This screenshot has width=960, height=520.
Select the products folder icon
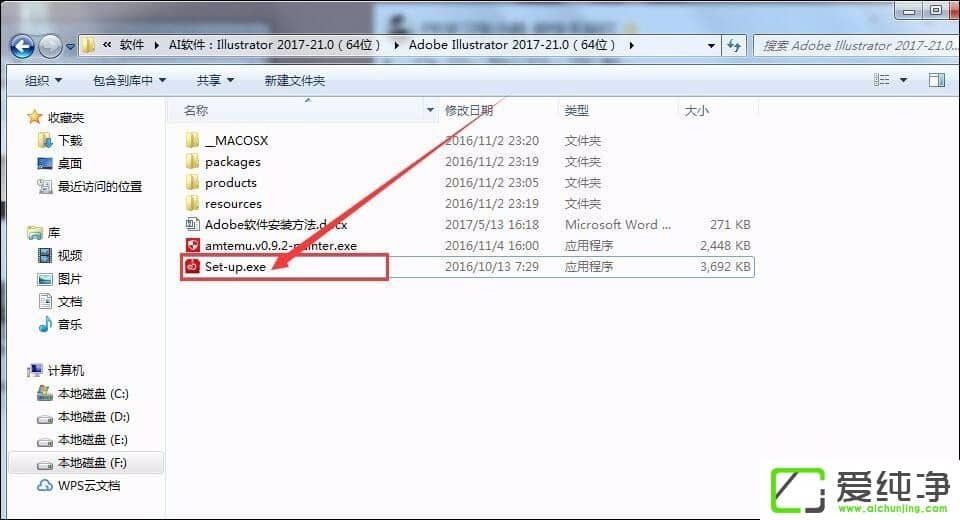point(192,182)
